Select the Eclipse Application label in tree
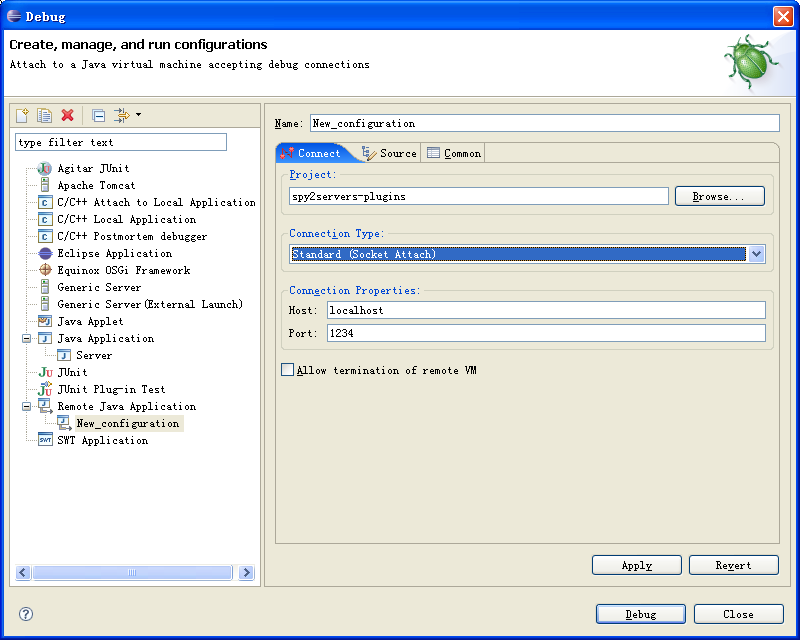The image size is (800, 640). pyautogui.click(x=115, y=254)
